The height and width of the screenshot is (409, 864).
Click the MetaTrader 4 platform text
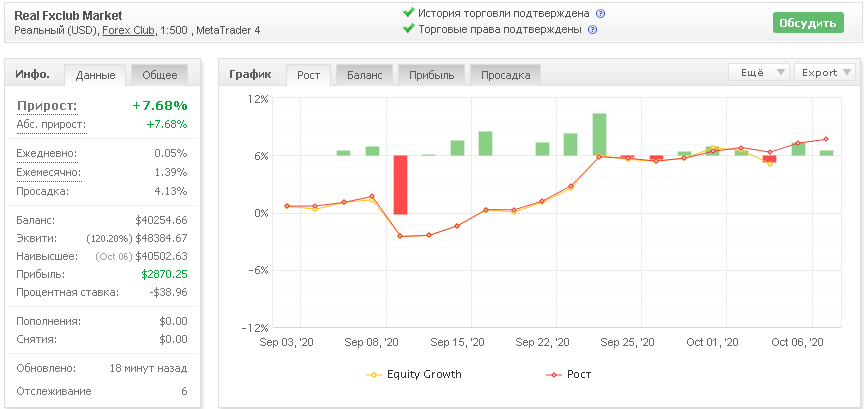coord(228,31)
